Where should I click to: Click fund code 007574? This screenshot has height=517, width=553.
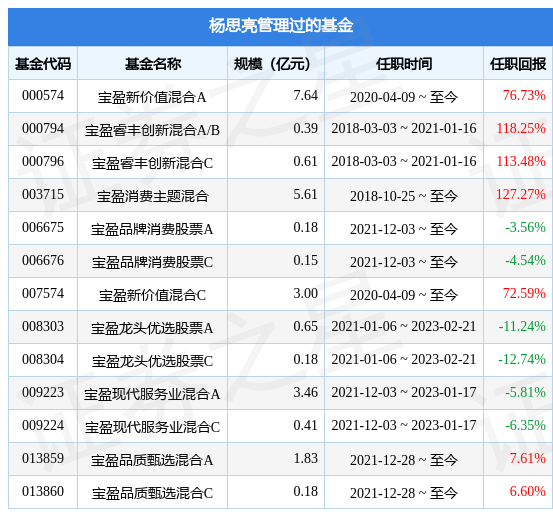(43, 293)
